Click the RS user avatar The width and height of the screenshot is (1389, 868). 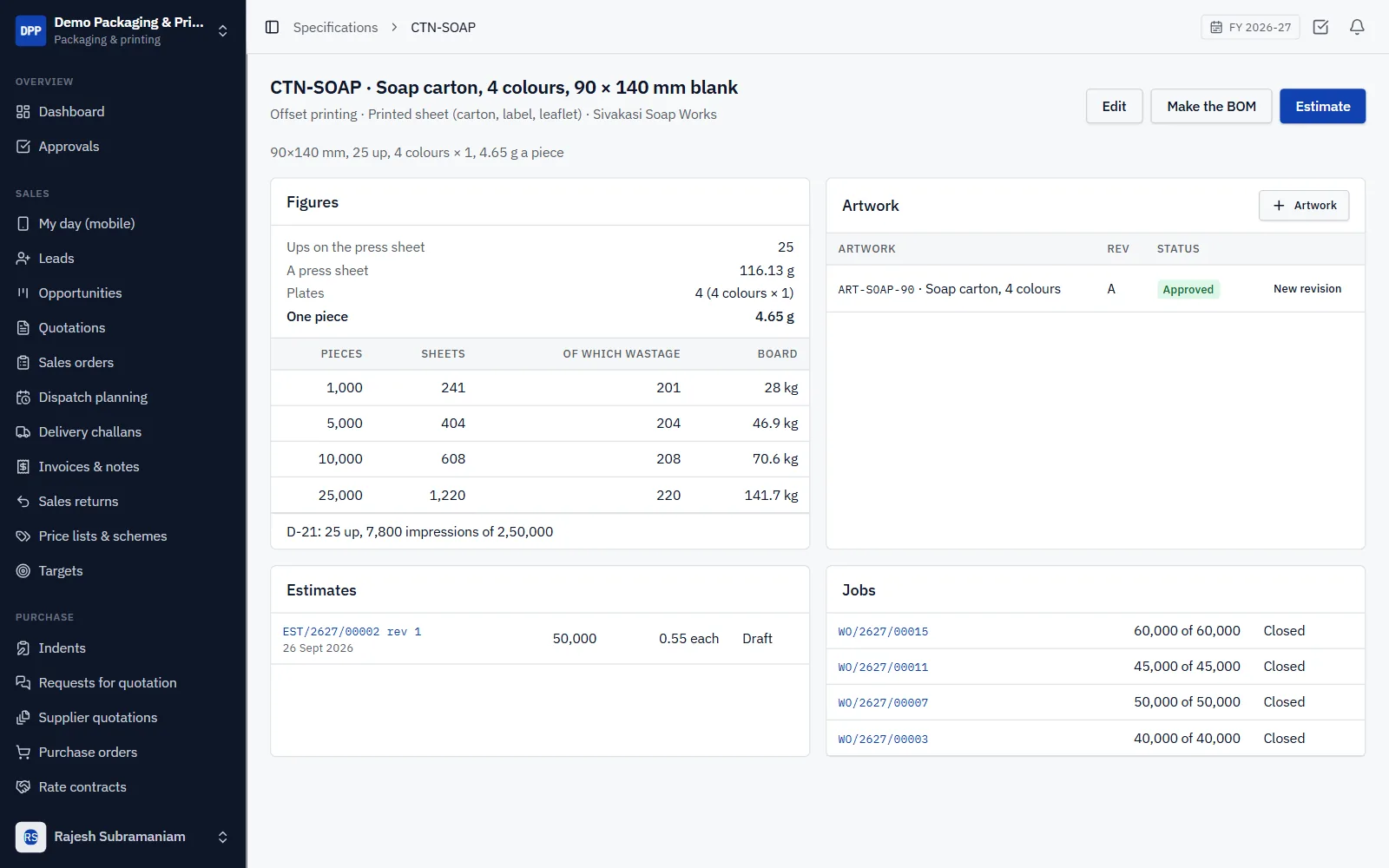tap(30, 837)
